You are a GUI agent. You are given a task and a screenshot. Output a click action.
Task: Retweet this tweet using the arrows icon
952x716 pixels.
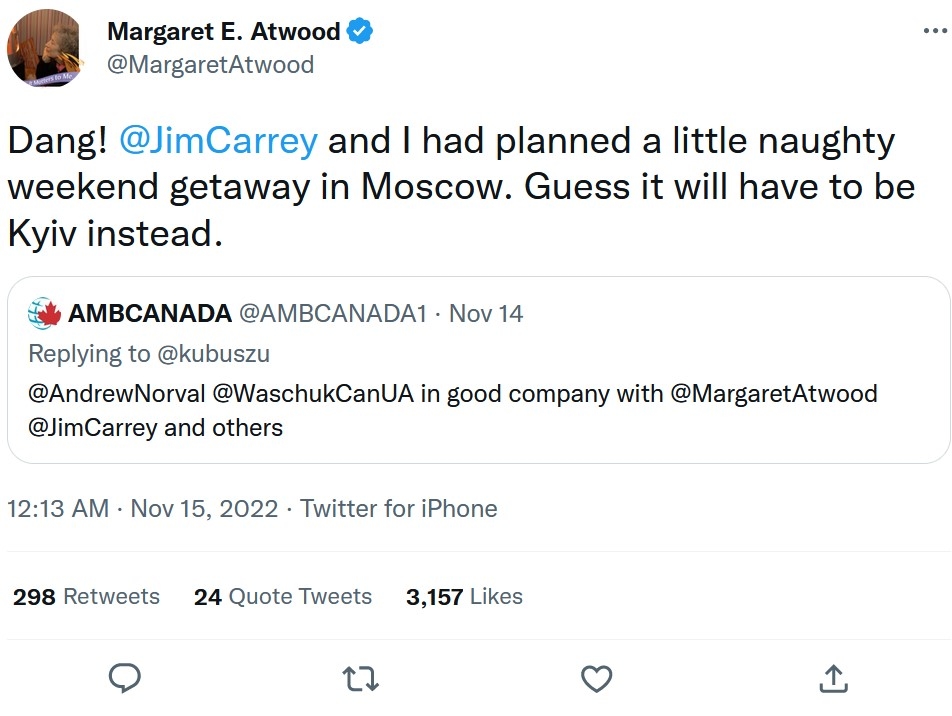pos(360,679)
